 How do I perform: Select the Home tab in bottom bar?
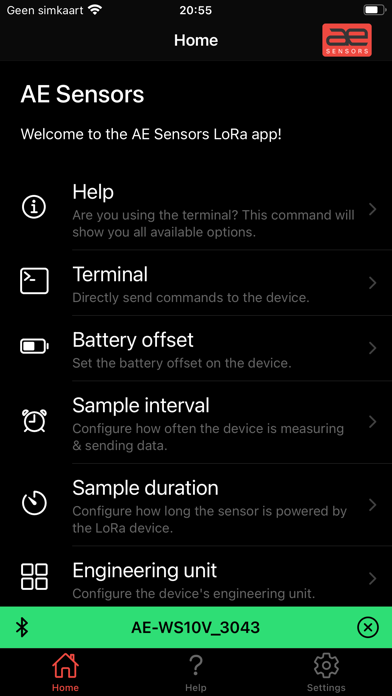pyautogui.click(x=65, y=672)
